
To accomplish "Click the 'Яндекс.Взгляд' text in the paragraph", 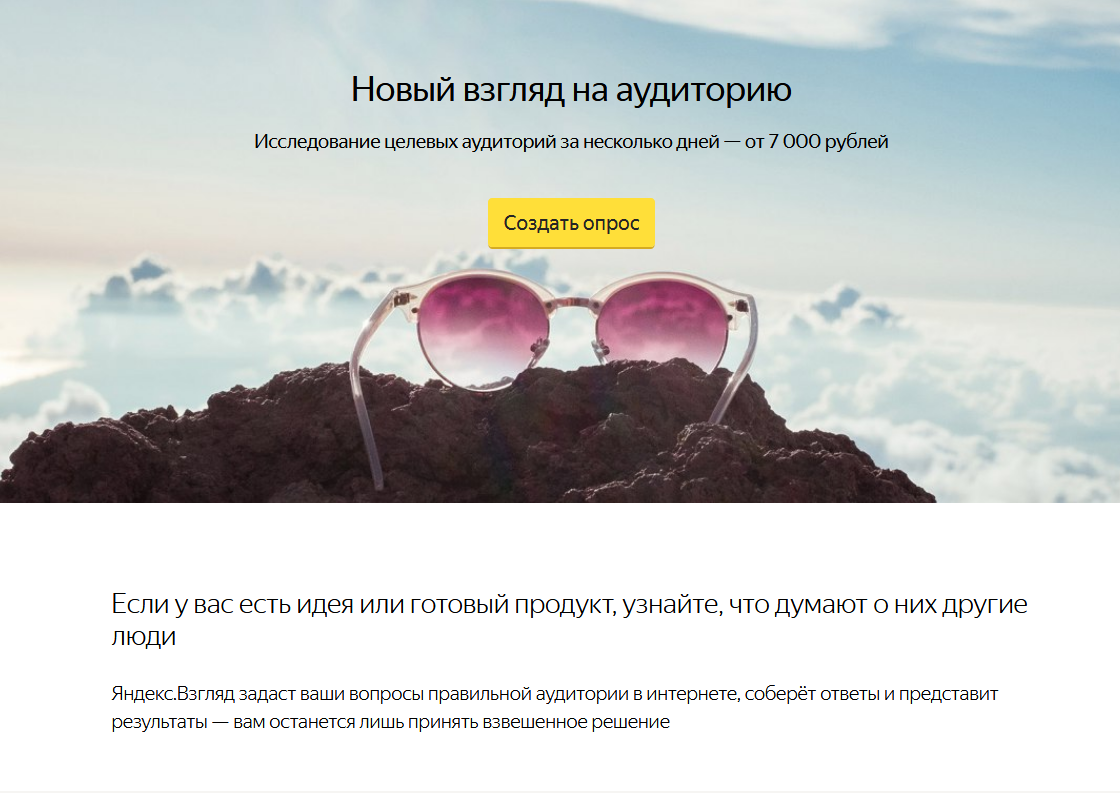I will click(x=173, y=694).
